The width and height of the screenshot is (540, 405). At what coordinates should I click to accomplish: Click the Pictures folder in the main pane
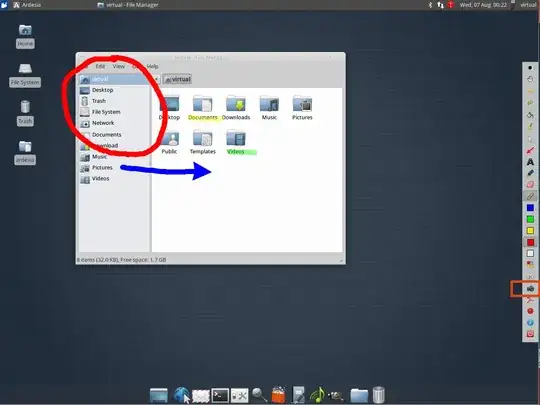pos(302,104)
